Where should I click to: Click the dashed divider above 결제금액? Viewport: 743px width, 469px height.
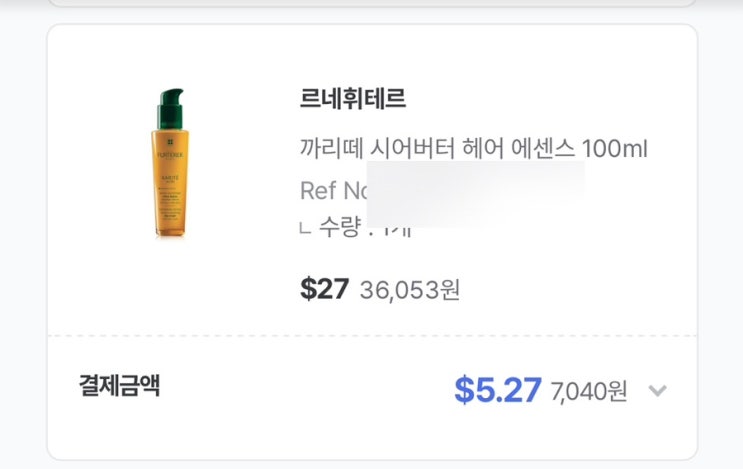(371, 335)
